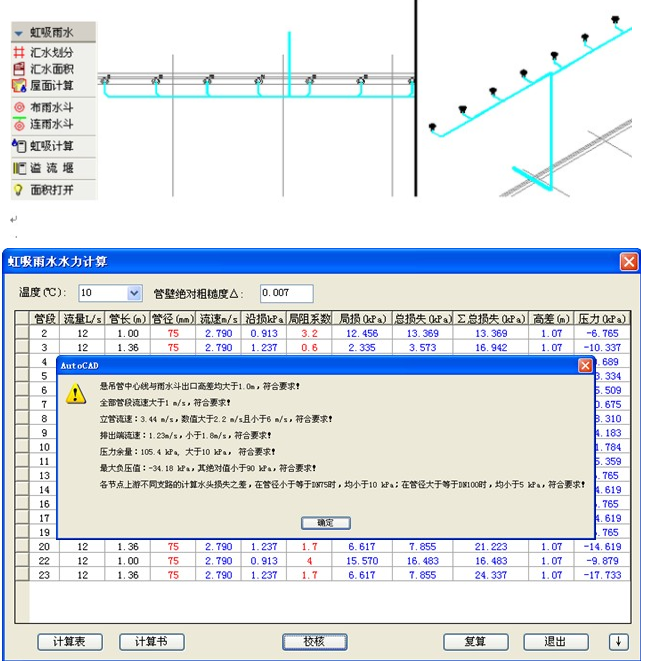This screenshot has width=646, height=662.
Task: Select 布雨水斗 menu entry text
Action: [x=52, y=107]
